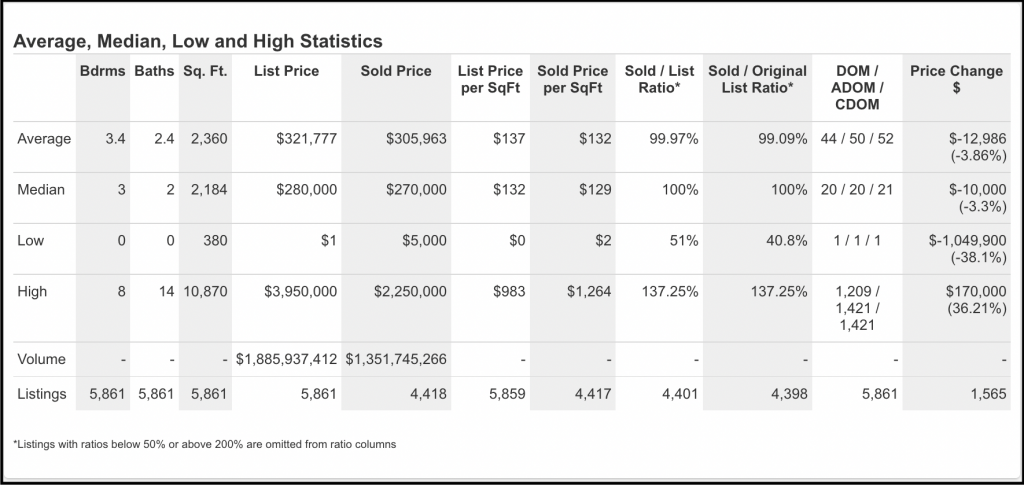Select the Sold Price per SqFt header
Screen dimensions: 1024x485
click(572, 79)
